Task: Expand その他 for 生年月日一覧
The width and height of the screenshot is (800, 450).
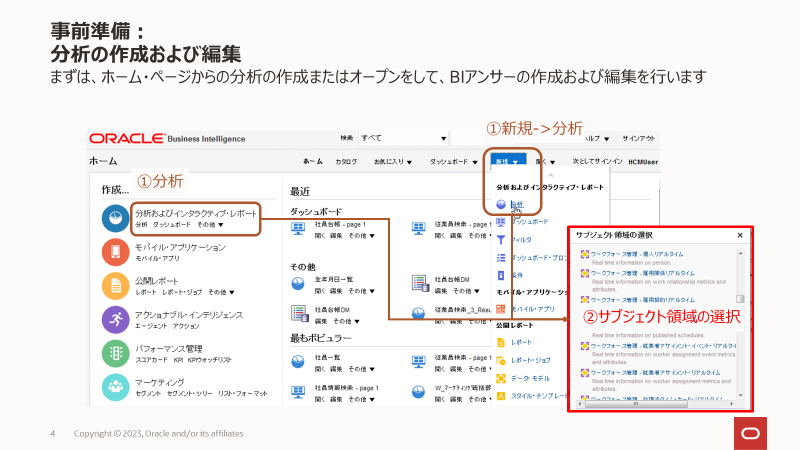Action: point(362,291)
